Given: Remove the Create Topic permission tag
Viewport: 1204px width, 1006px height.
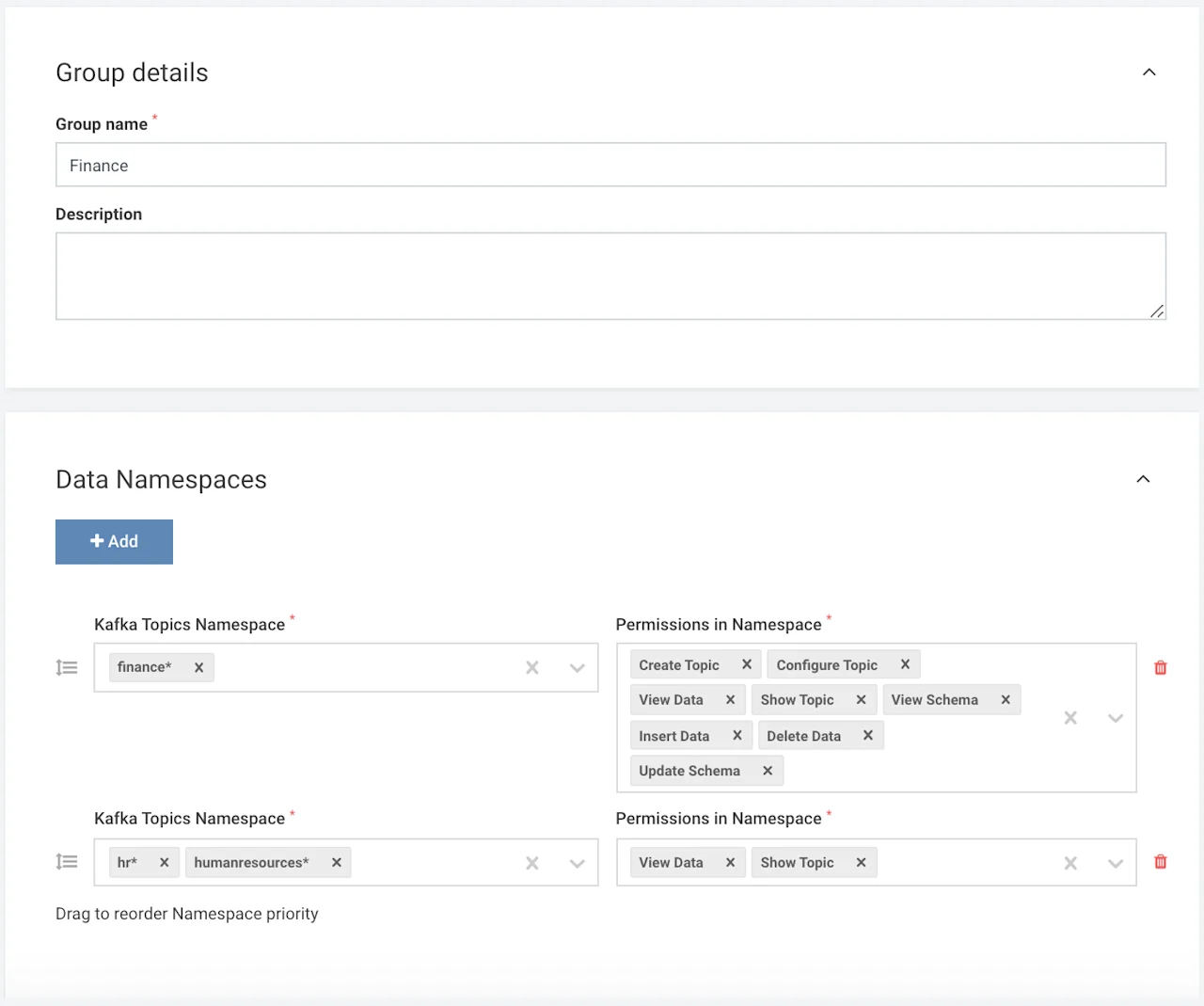Looking at the screenshot, I should pyautogui.click(x=747, y=664).
